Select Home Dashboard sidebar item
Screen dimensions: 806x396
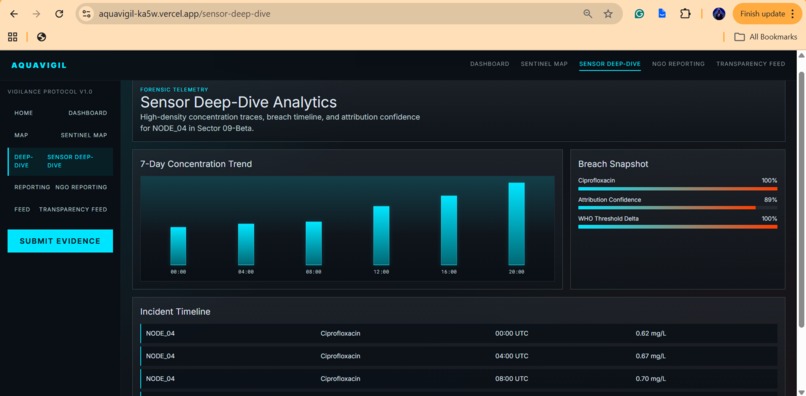tap(60, 113)
